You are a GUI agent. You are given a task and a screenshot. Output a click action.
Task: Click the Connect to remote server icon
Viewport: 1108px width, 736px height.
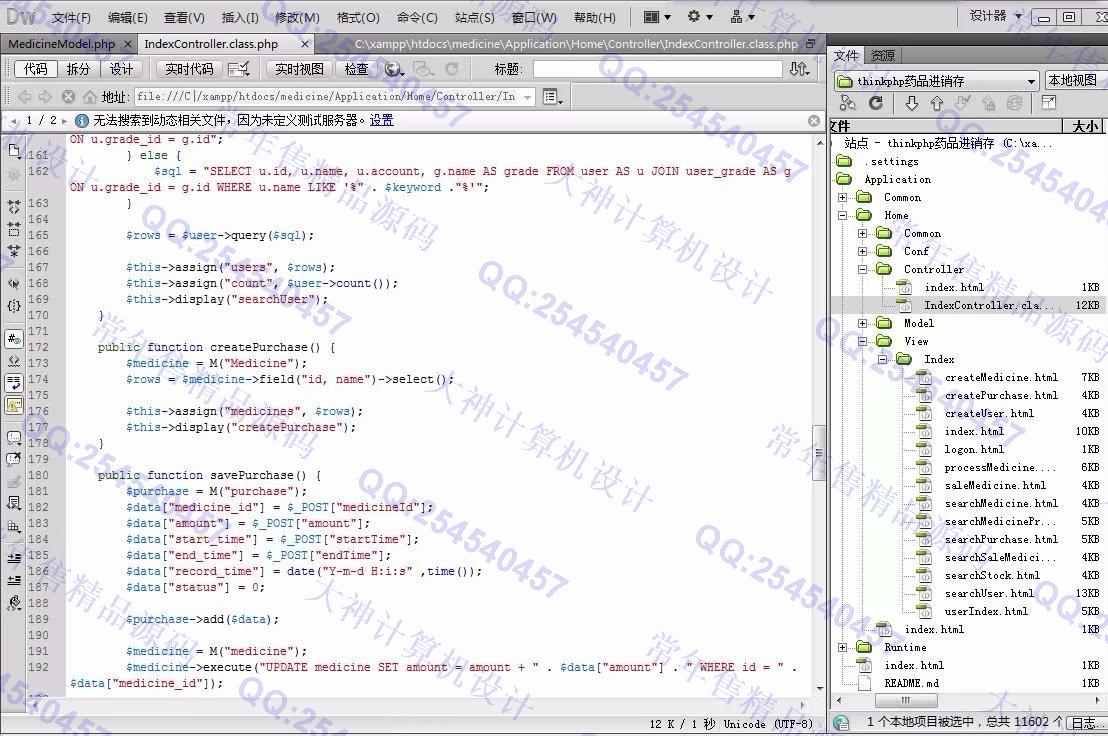point(847,103)
